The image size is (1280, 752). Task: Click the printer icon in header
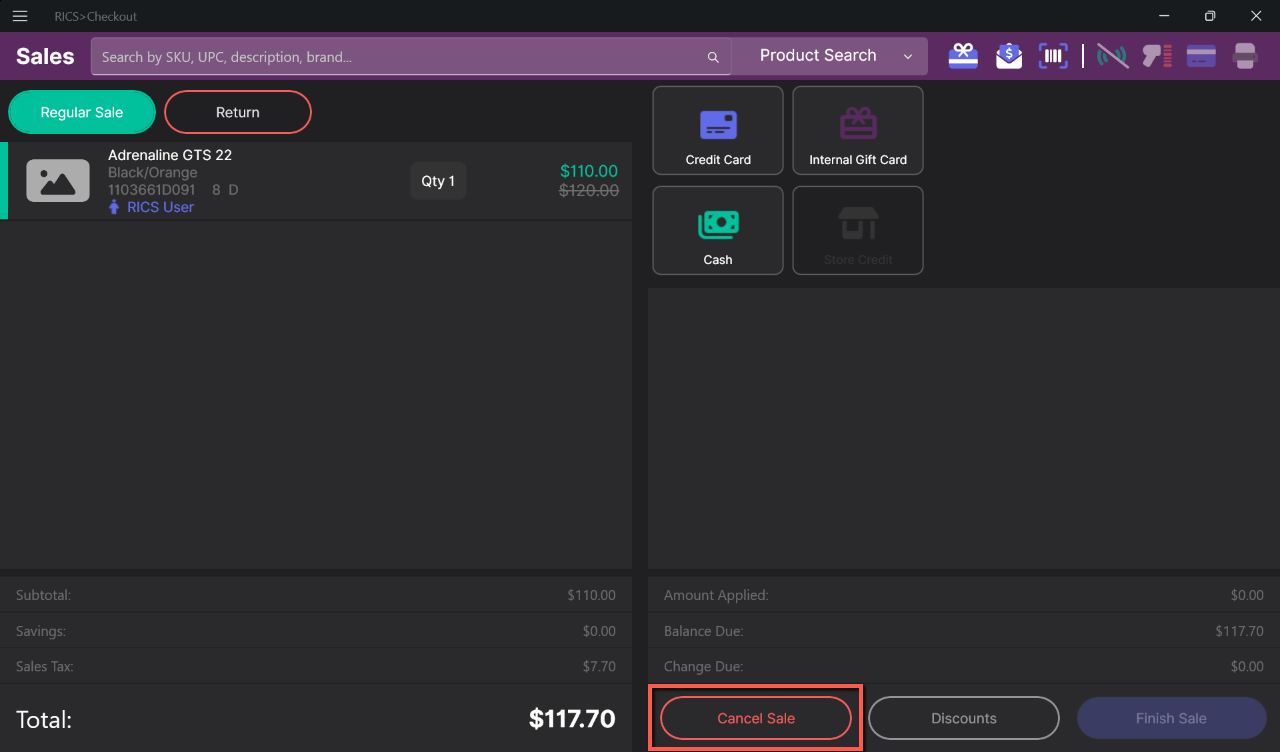point(1245,56)
